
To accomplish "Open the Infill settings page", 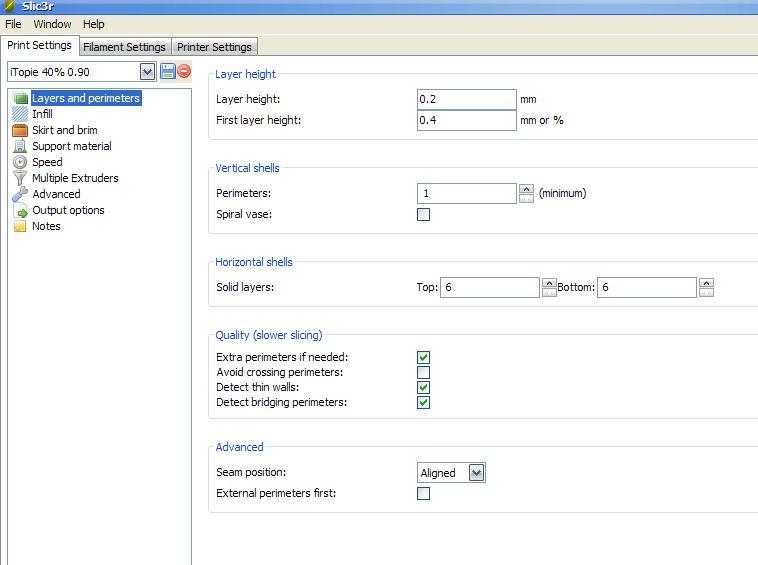I will tap(43, 114).
